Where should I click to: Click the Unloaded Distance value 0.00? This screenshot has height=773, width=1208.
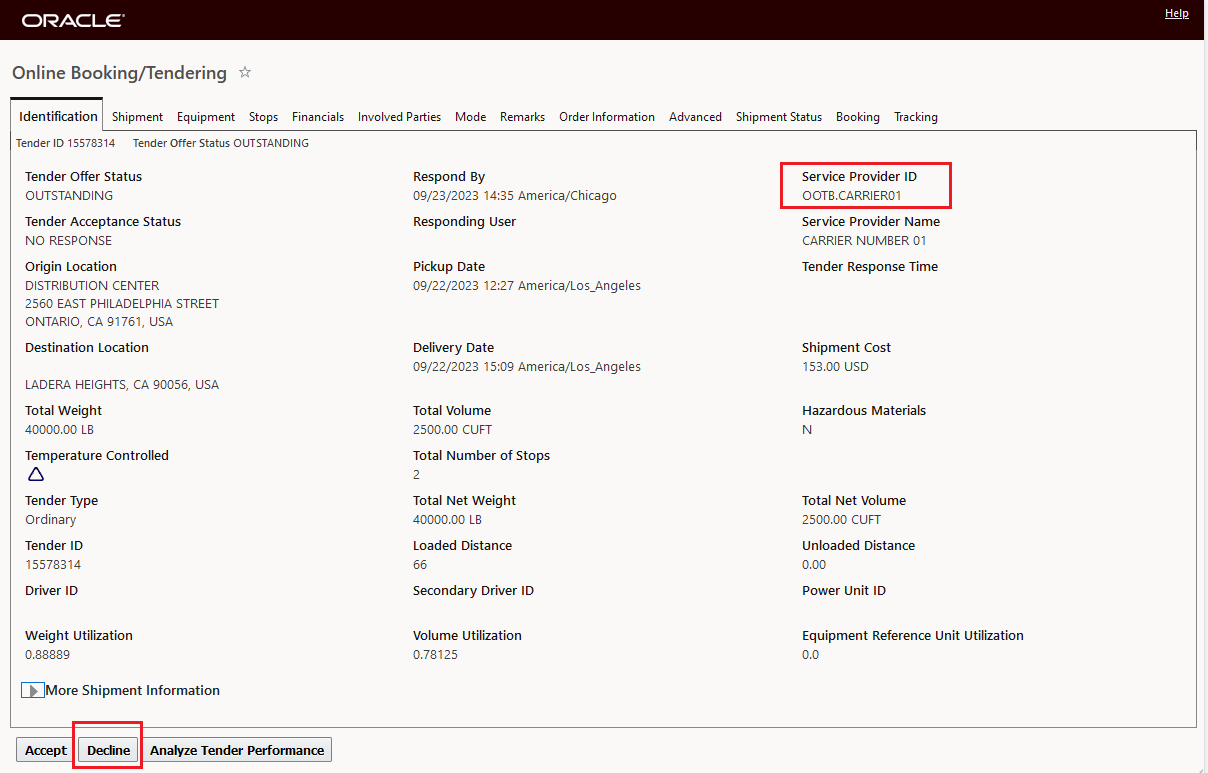coord(815,565)
